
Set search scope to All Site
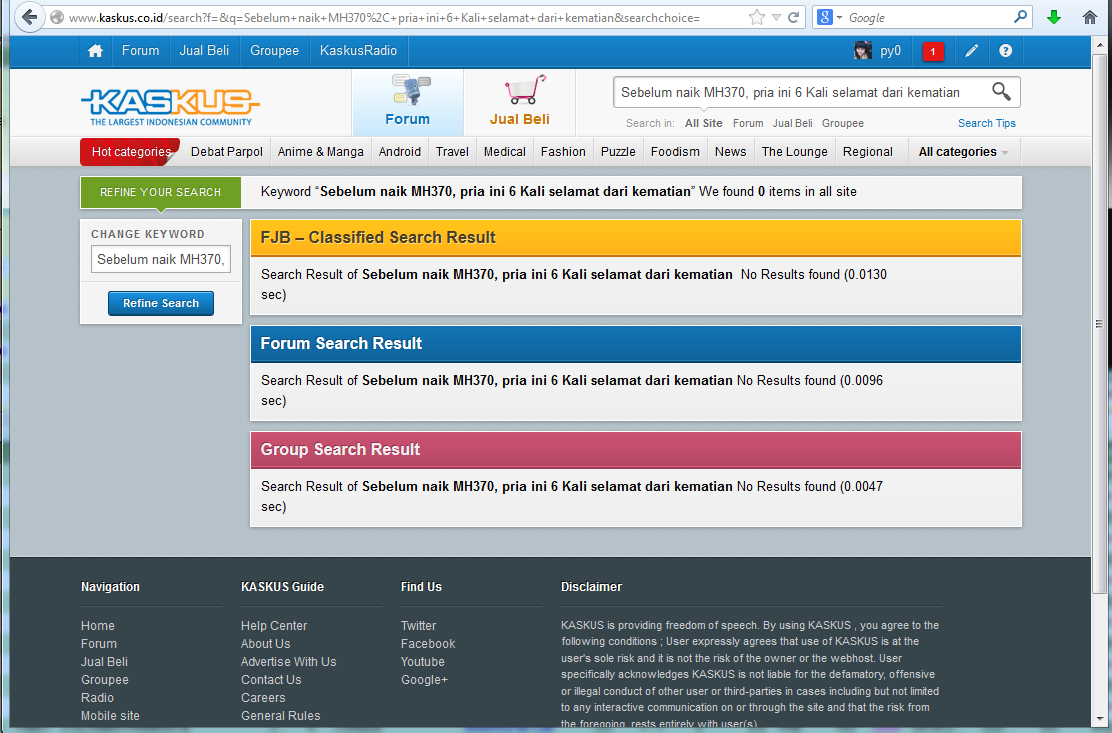(x=704, y=123)
